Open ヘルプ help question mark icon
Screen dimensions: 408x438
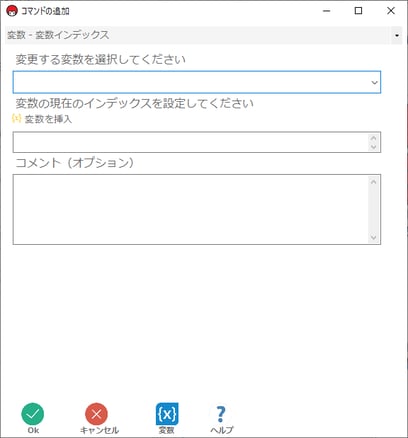coord(221,414)
